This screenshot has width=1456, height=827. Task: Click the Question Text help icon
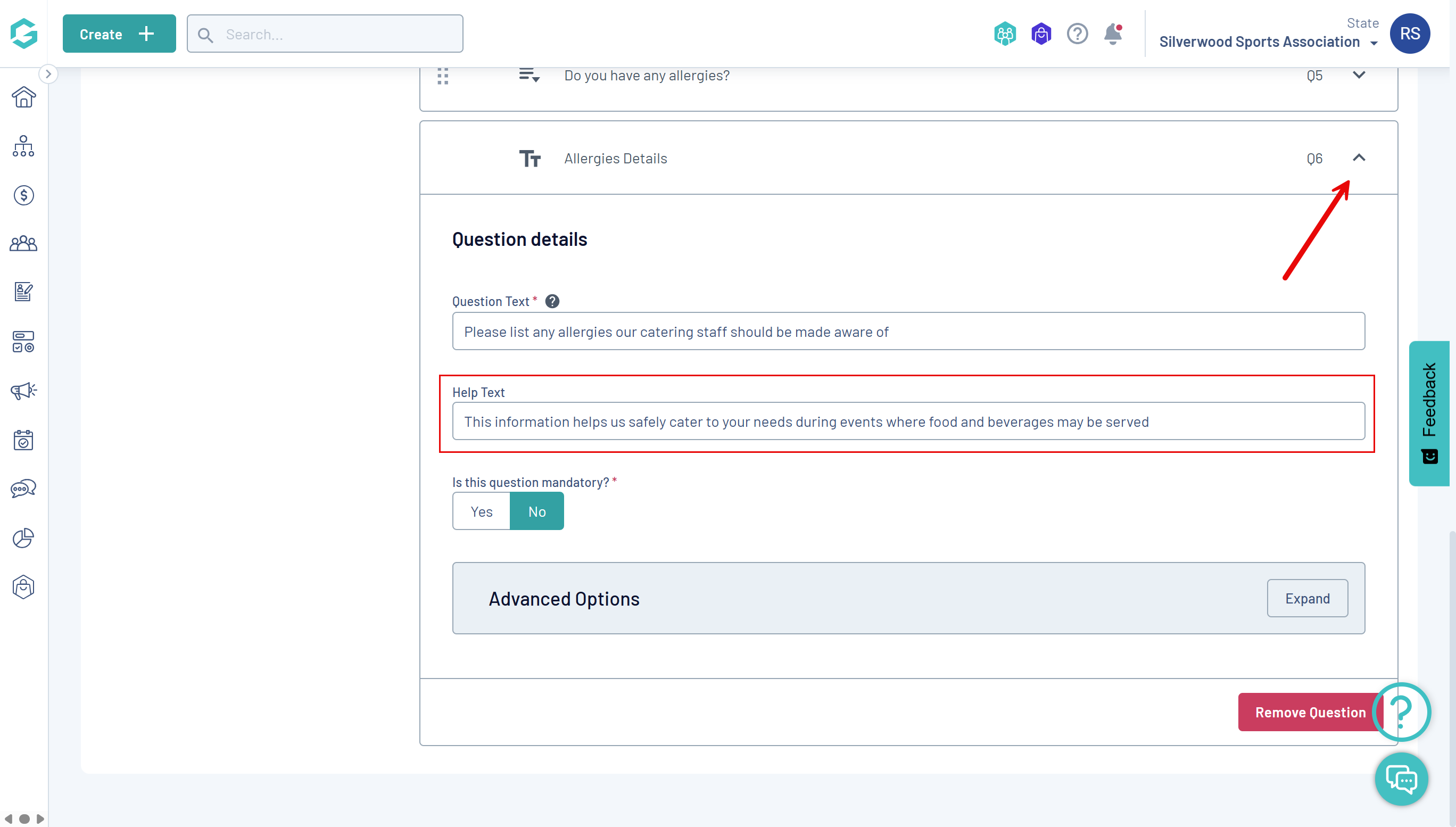tap(552, 301)
